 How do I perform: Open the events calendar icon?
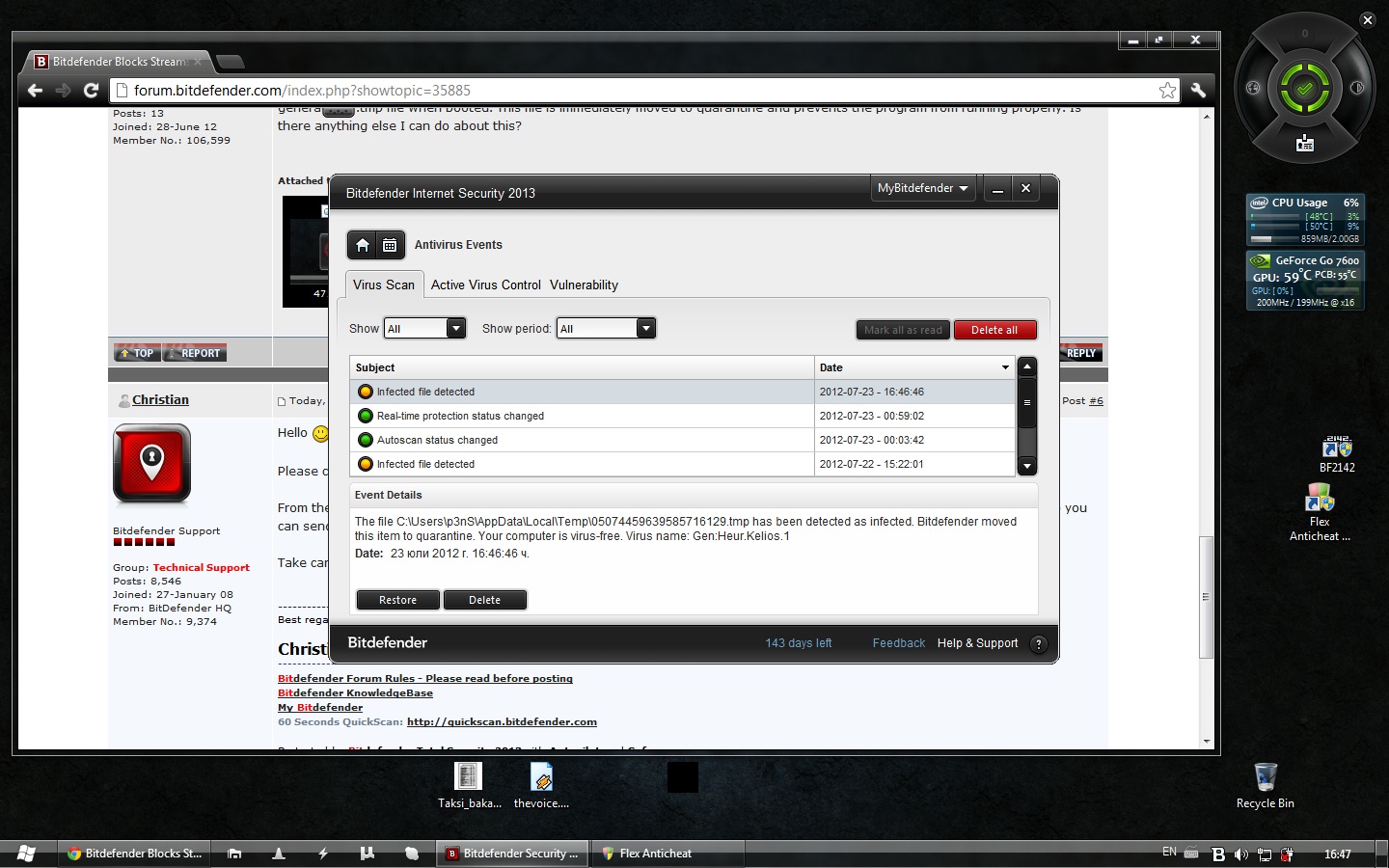[390, 245]
